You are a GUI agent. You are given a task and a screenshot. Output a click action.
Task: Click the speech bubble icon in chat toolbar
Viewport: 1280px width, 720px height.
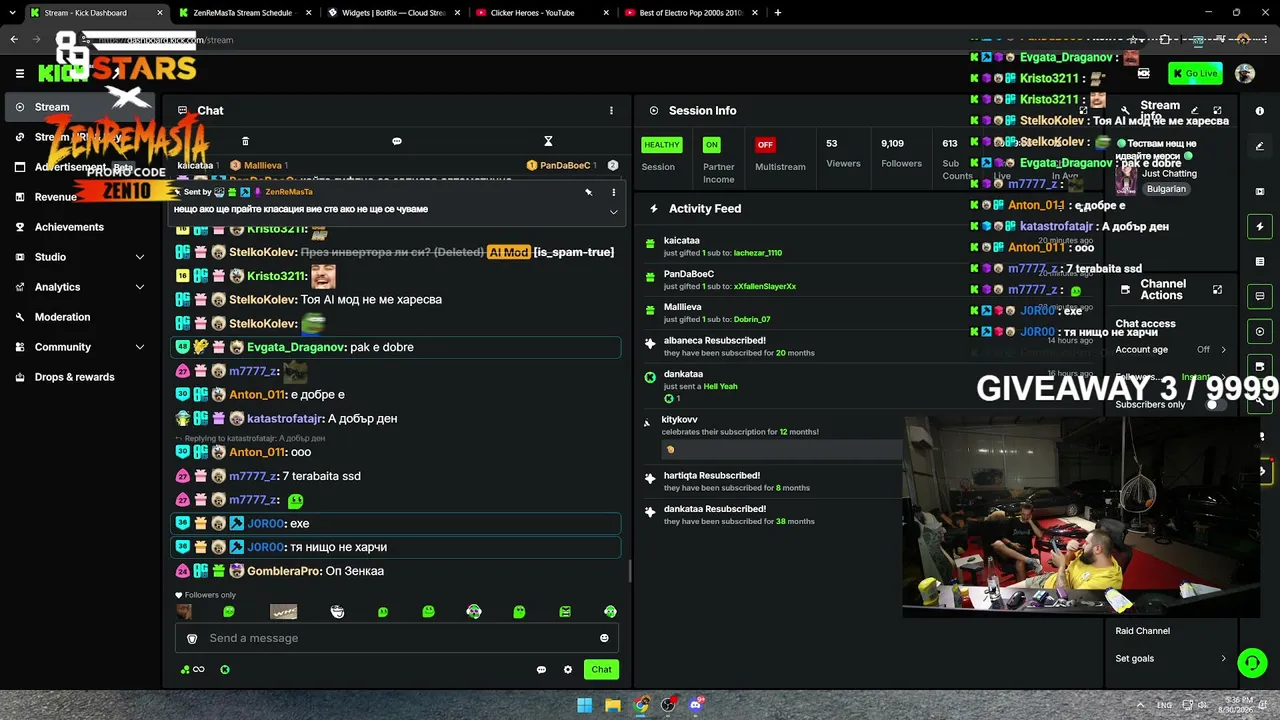[397, 141]
